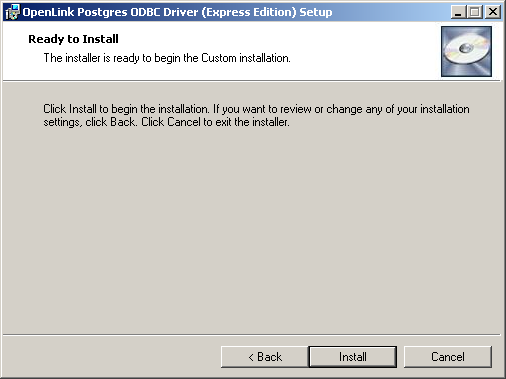The height and width of the screenshot is (379, 506).
Task: Click the "Click Install to begin the installation" text line
Action: pos(126,109)
